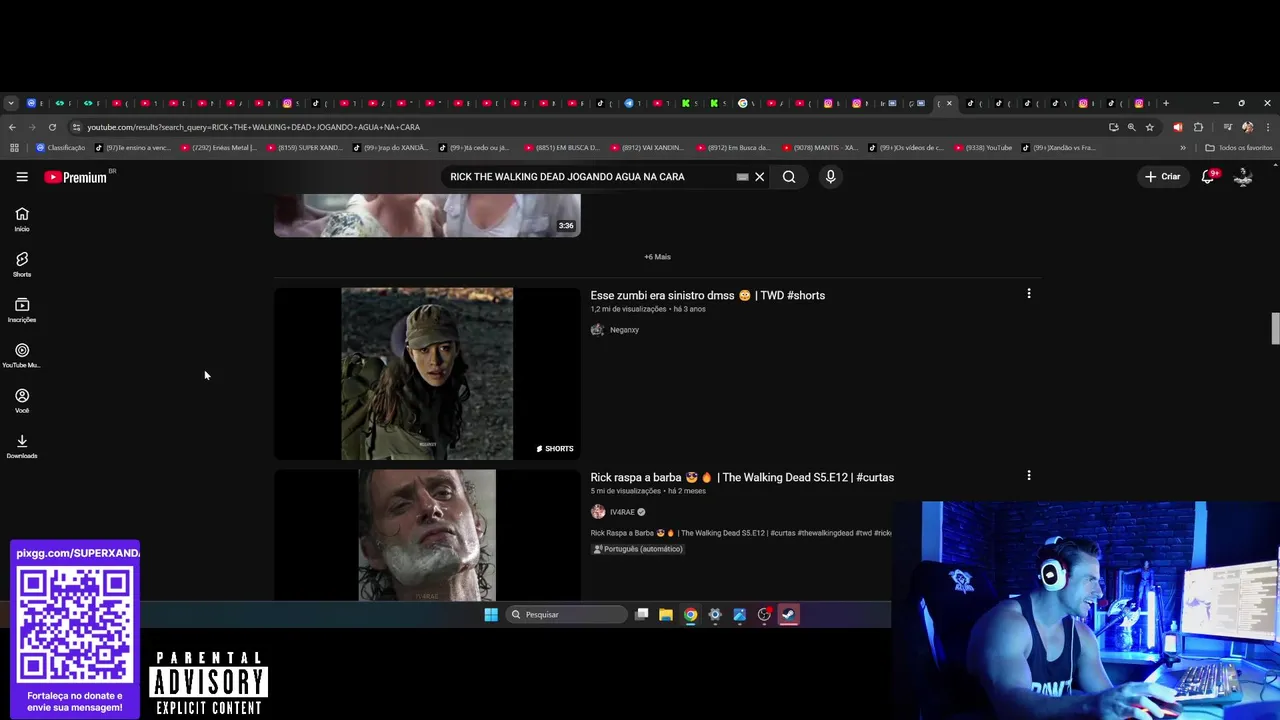Play the 'Esse zumbi era sinistro' Shorts thumbnail
Screen dimensions: 1280x720
tap(427, 374)
